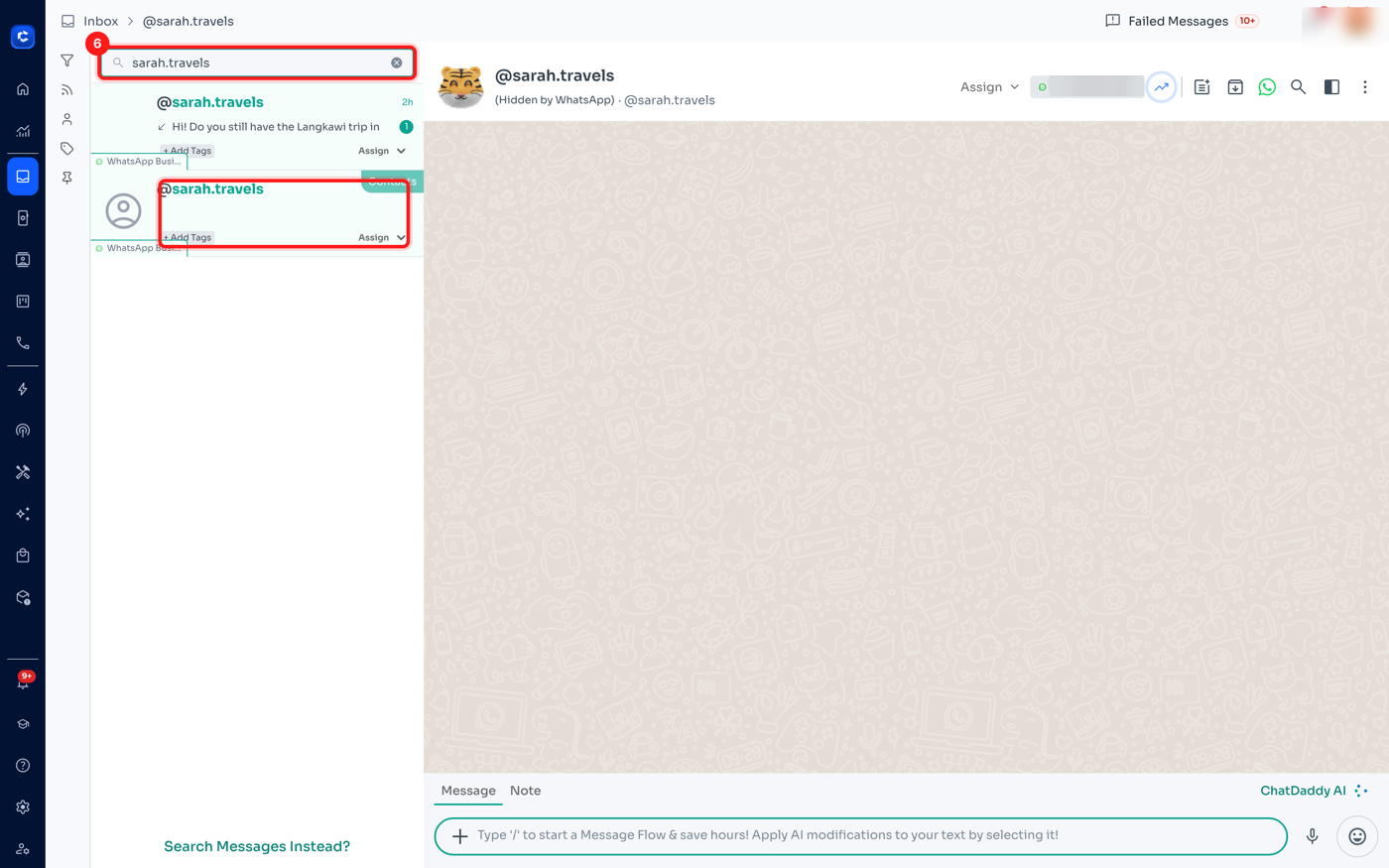Toggle the side panel layout icon
This screenshot has height=868, width=1389.
[x=1331, y=87]
